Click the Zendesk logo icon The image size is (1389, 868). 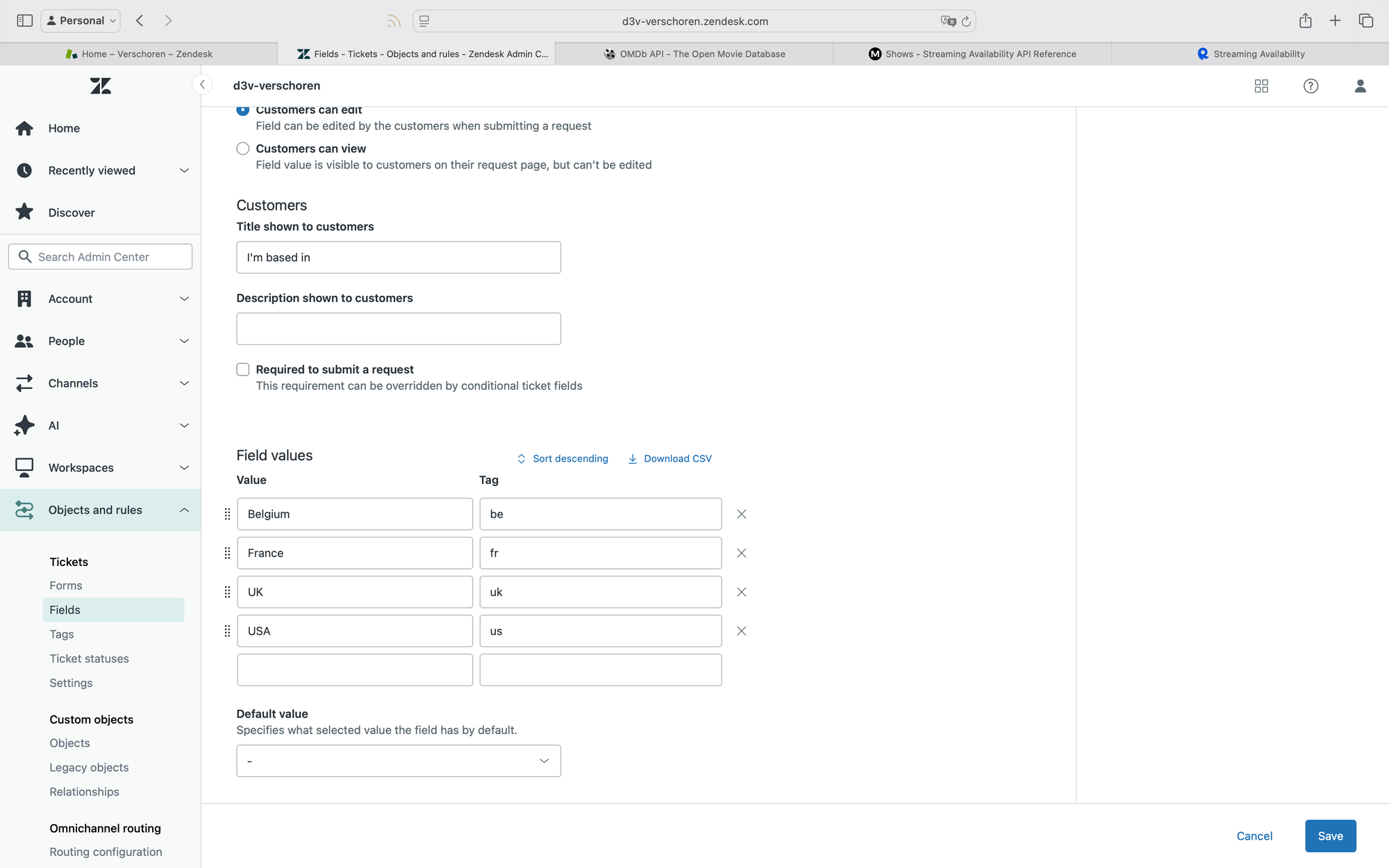[101, 86]
